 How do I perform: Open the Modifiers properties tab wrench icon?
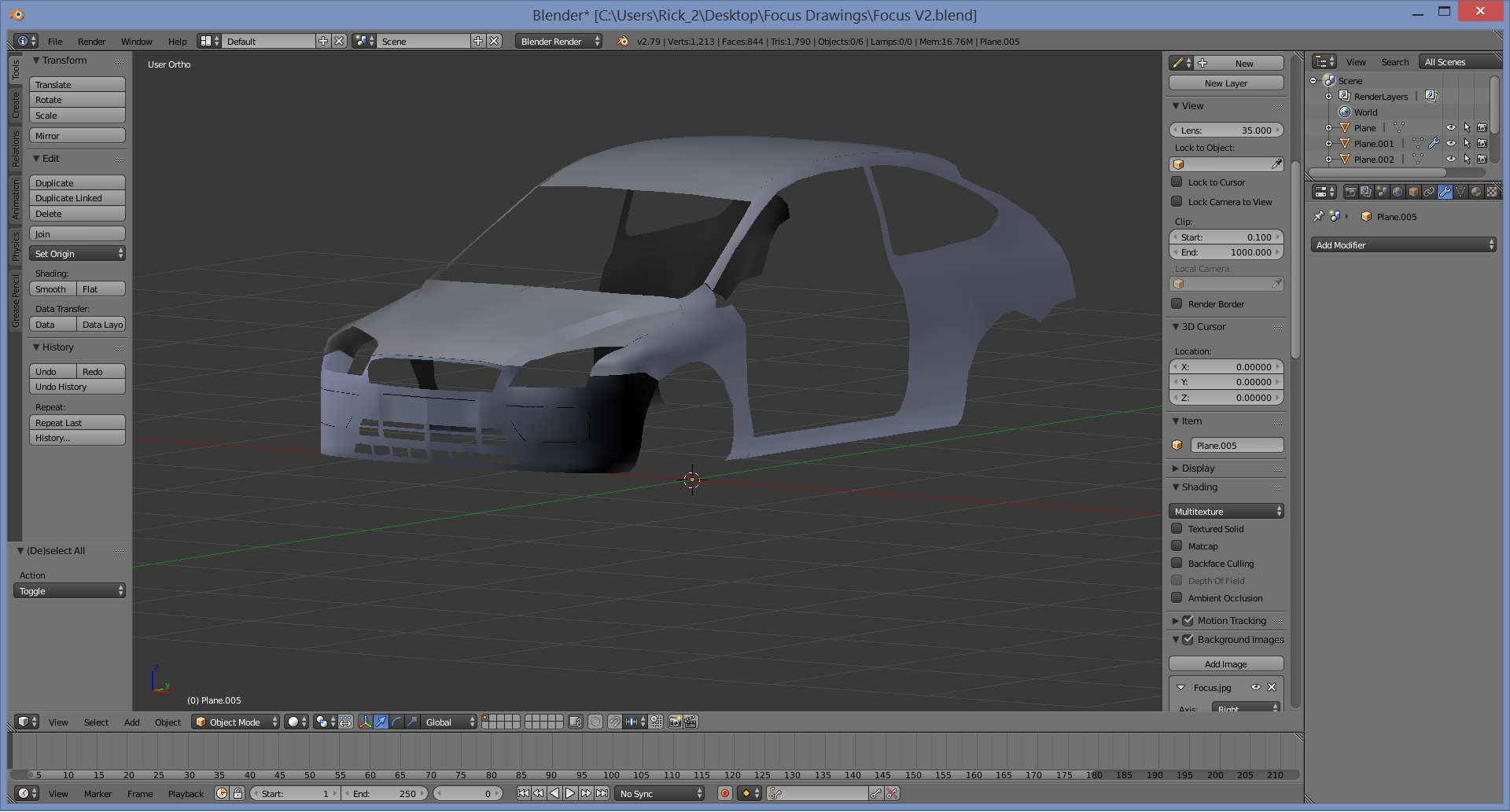pos(1445,192)
